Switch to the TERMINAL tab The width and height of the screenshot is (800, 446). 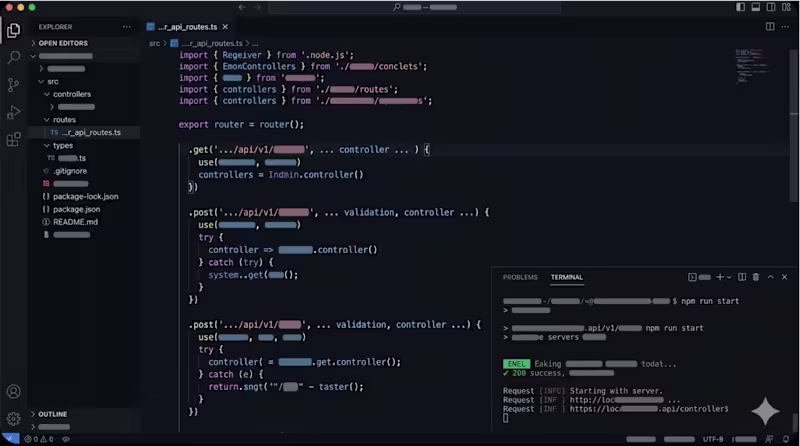coord(566,277)
